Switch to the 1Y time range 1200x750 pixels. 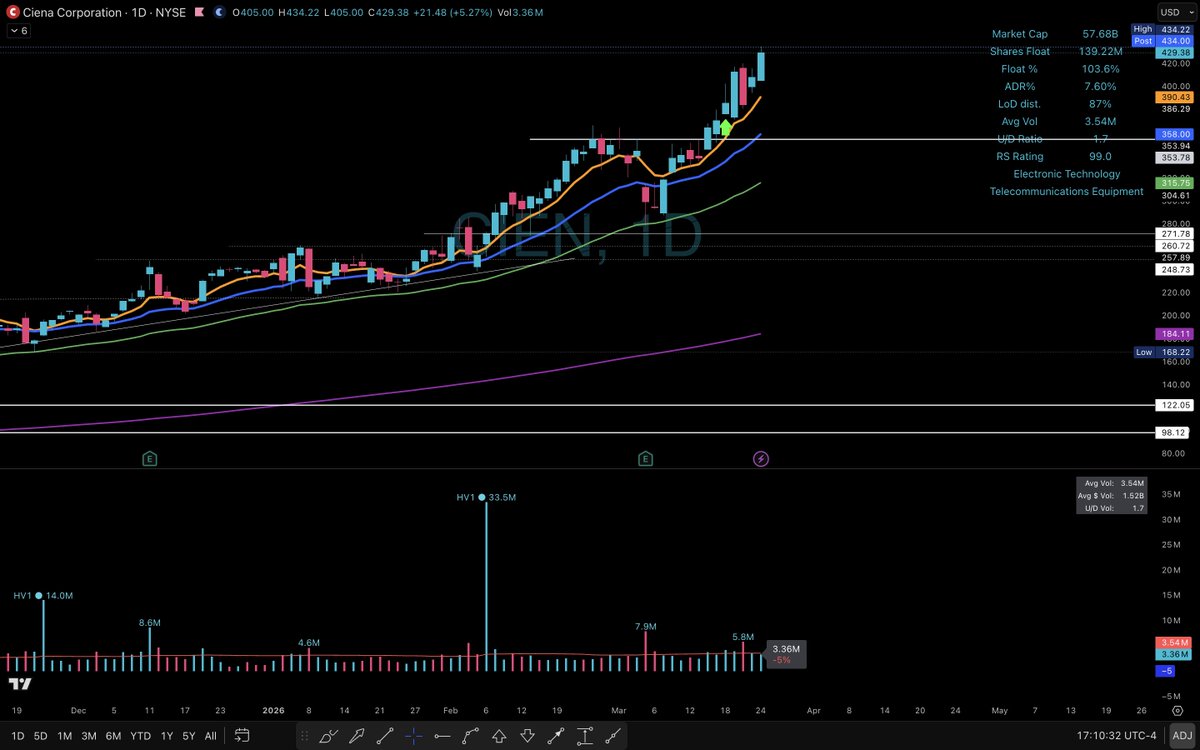pos(166,736)
